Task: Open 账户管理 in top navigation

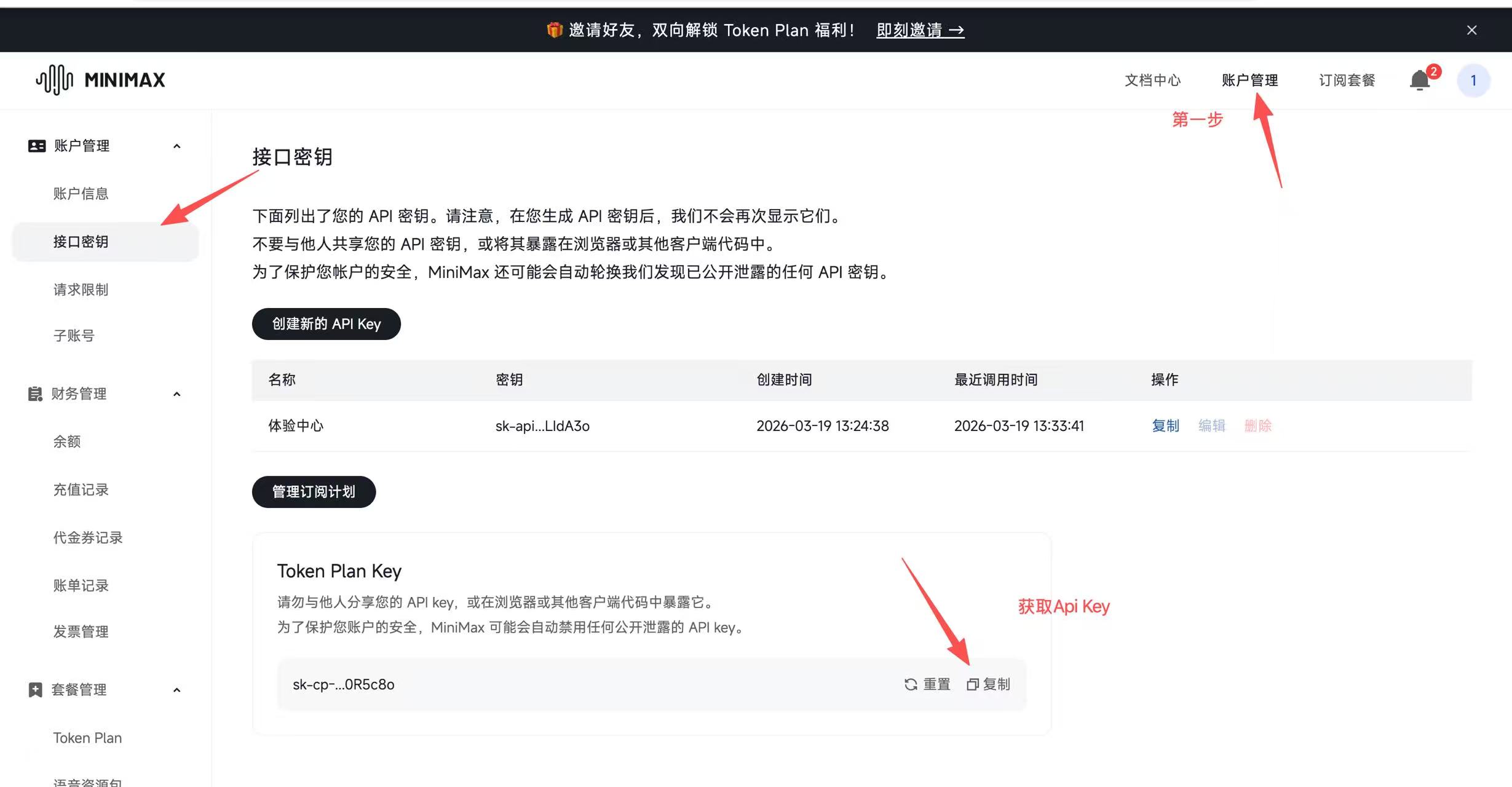Action: [1249, 81]
